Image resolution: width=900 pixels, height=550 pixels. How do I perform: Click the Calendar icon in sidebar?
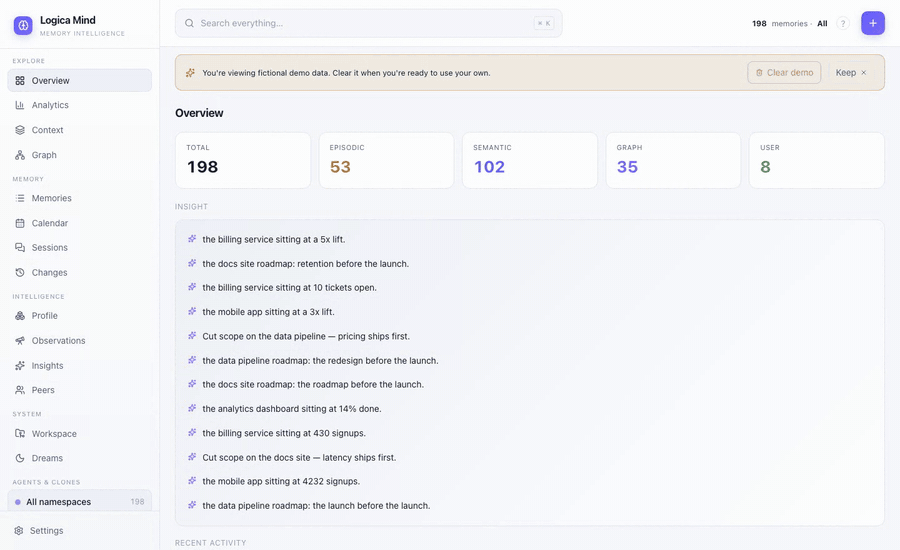click(x=20, y=223)
